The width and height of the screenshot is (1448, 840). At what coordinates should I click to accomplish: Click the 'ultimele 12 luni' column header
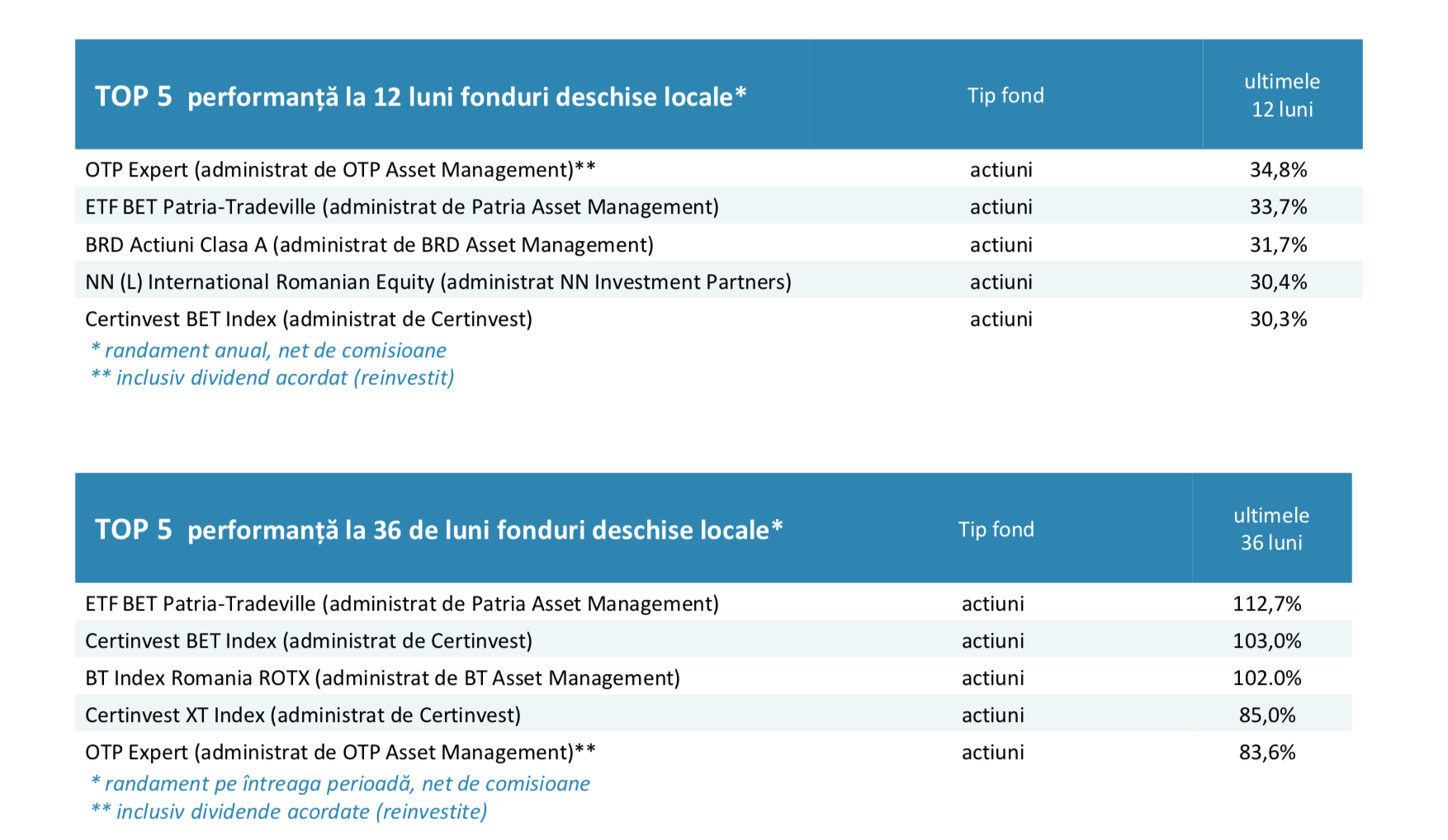coord(1282,95)
